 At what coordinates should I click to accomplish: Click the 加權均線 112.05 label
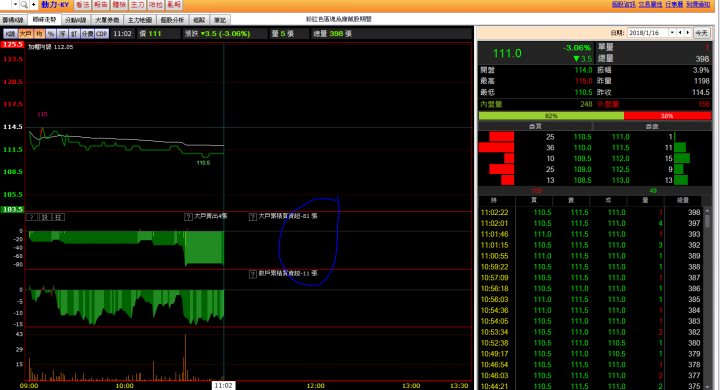click(x=51, y=47)
